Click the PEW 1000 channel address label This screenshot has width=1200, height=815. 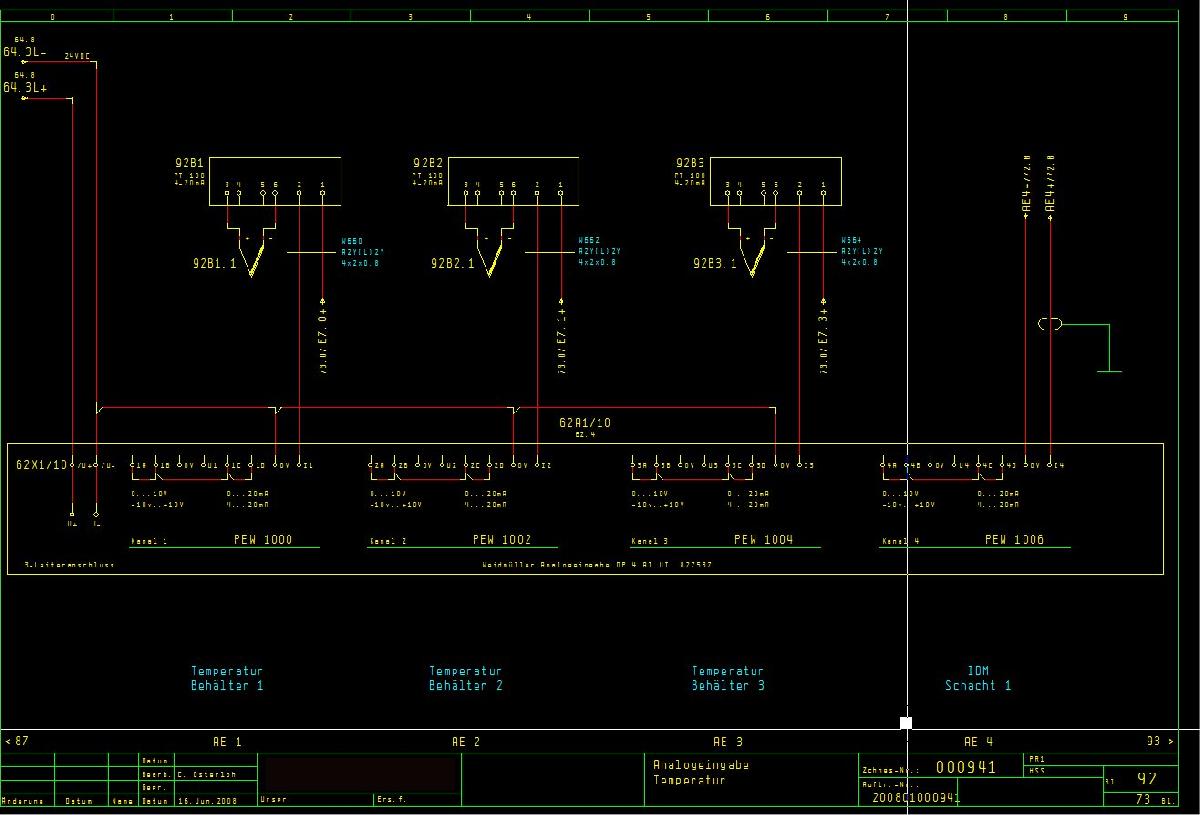[263, 540]
